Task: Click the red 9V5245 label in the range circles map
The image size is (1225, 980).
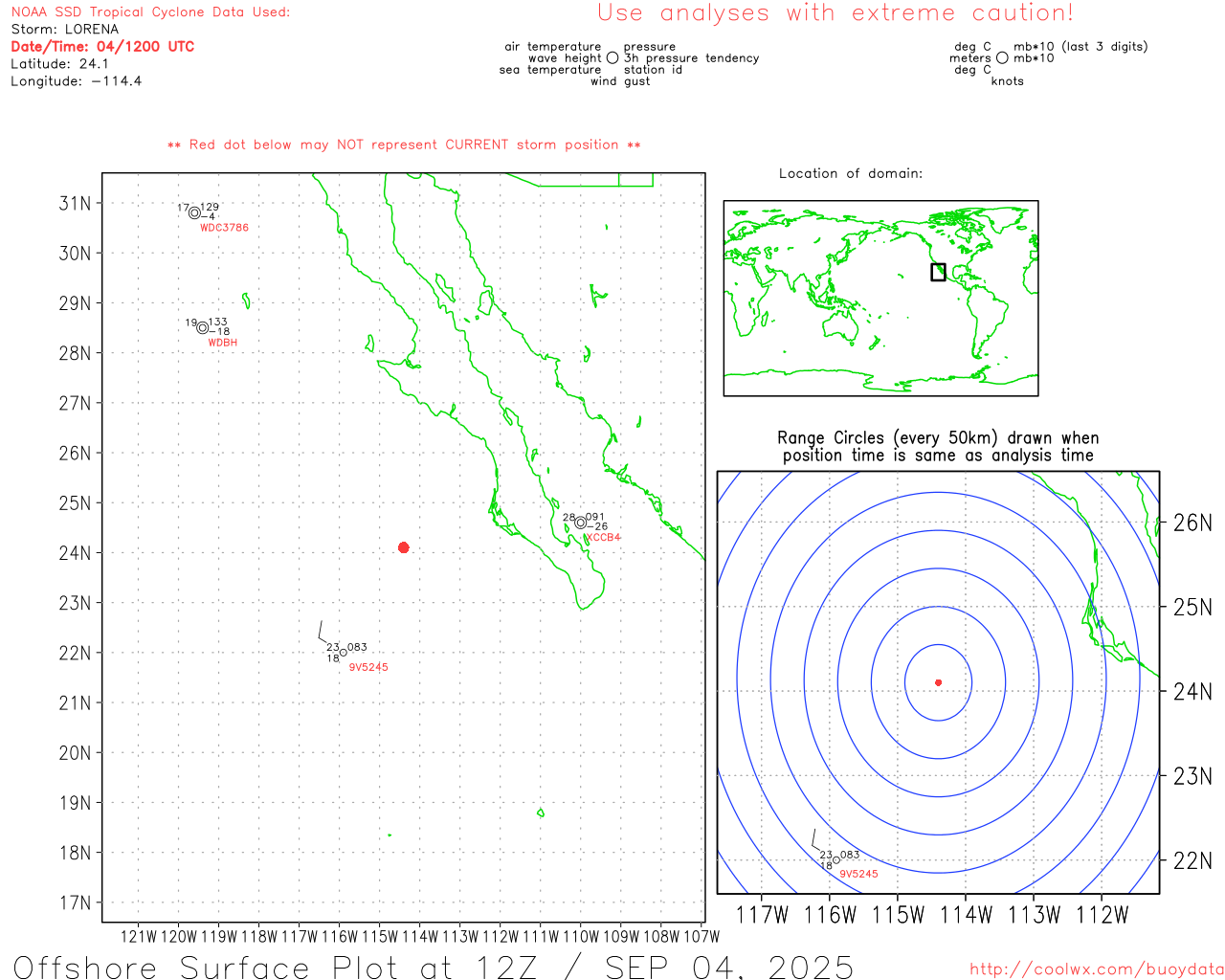Action: (x=858, y=874)
